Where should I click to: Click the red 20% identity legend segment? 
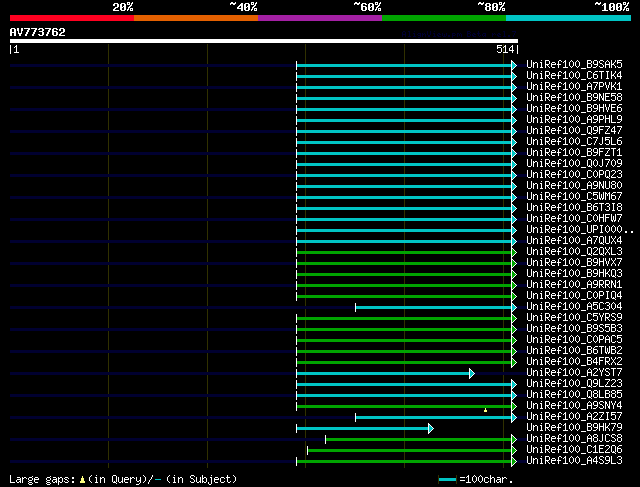point(71,17)
